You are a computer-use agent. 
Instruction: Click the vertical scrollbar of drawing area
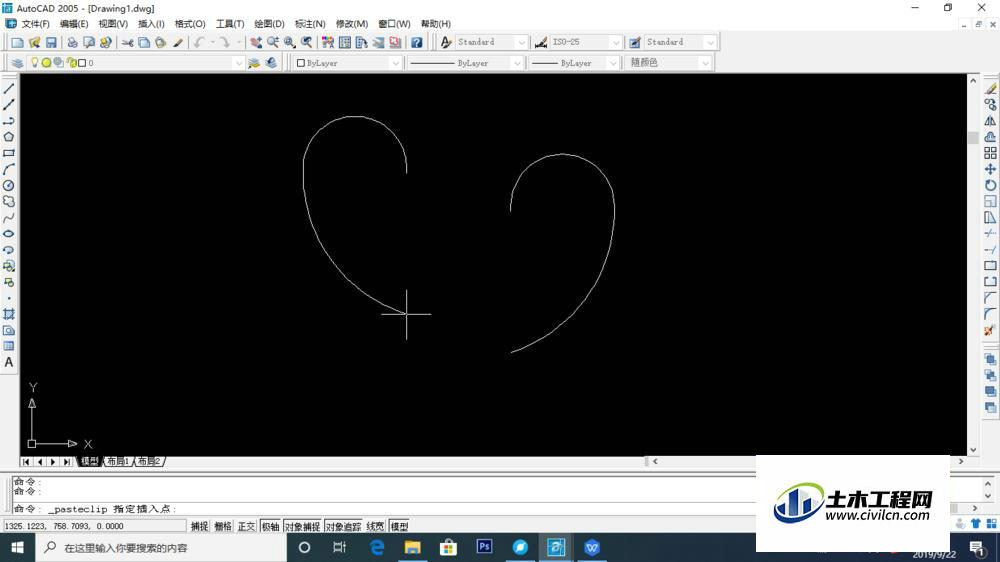click(x=973, y=265)
